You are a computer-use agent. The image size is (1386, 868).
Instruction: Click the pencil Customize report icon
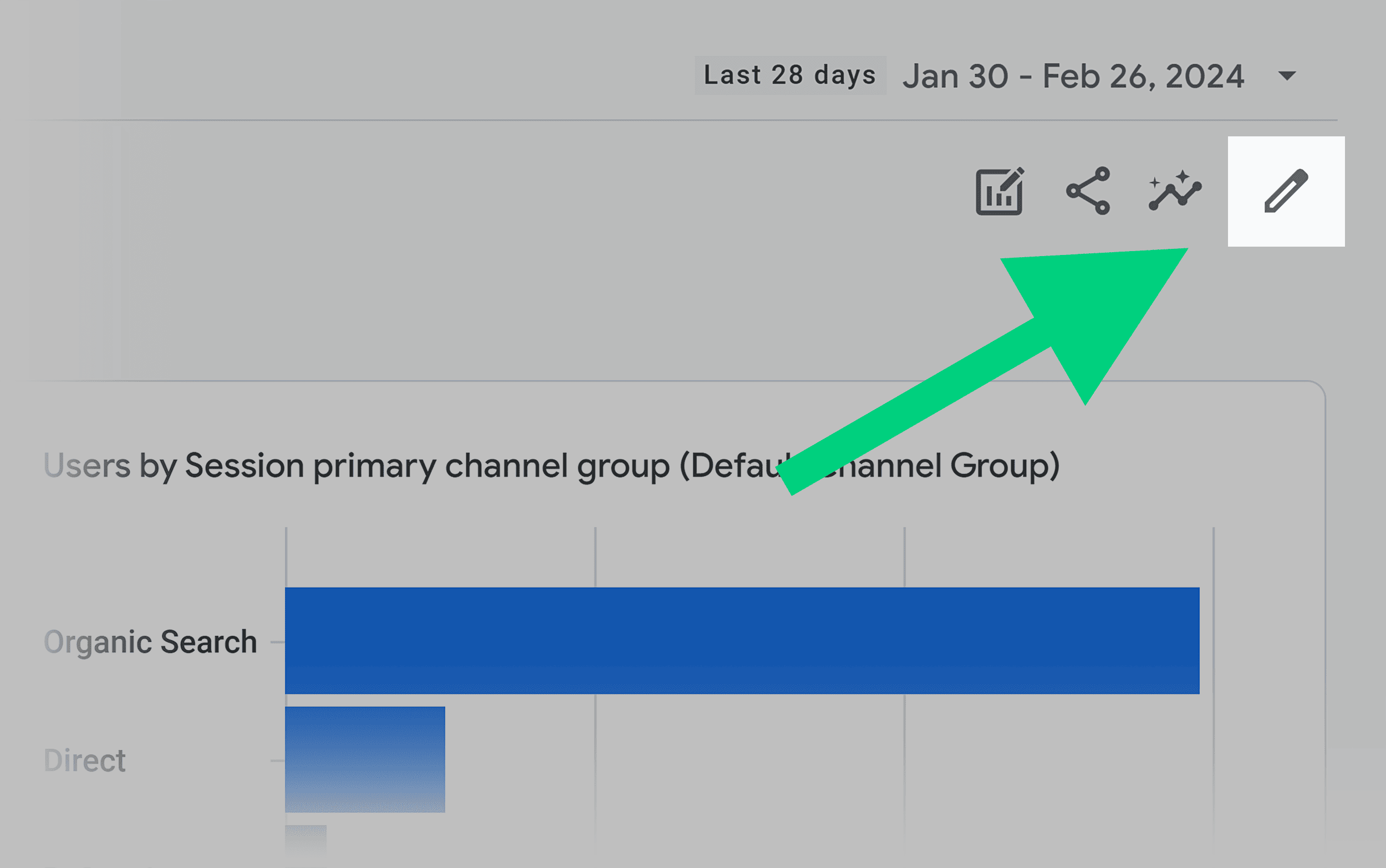pyautogui.click(x=1286, y=191)
